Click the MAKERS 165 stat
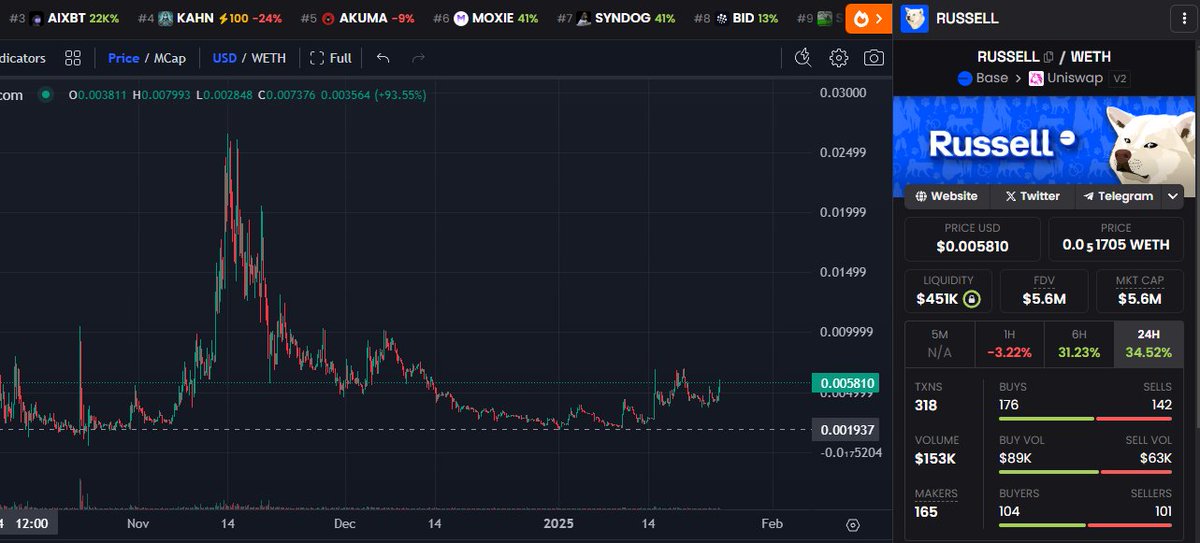The width and height of the screenshot is (1200, 543). click(x=937, y=503)
